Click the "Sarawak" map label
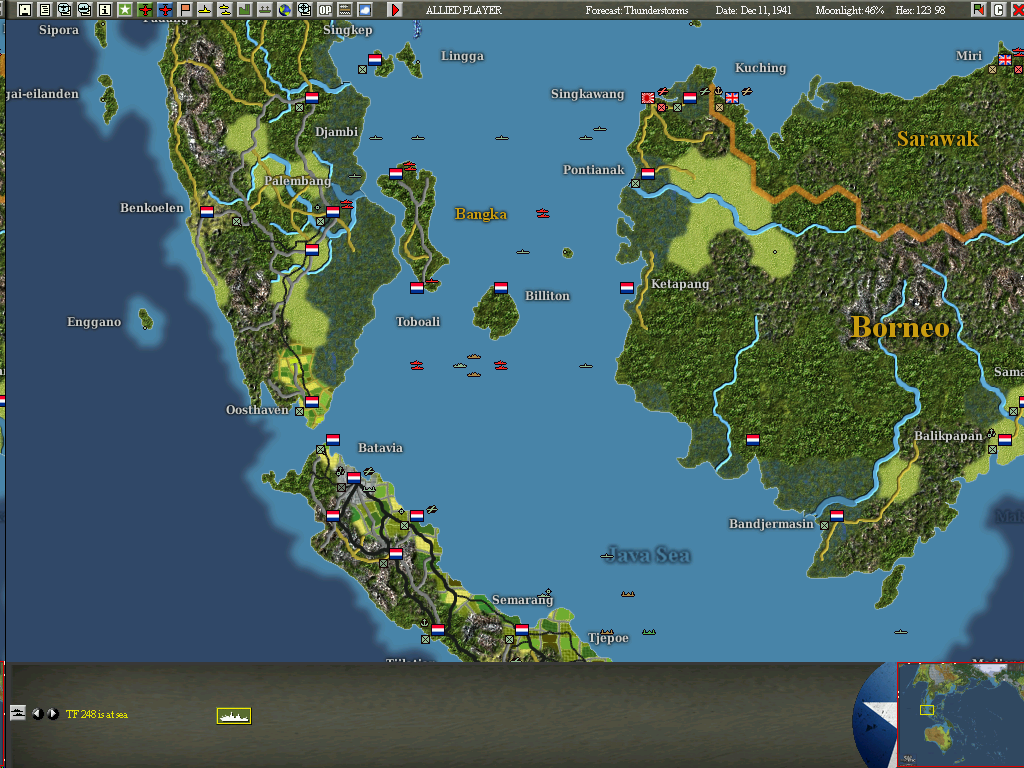This screenshot has width=1024, height=768. pos(938,138)
